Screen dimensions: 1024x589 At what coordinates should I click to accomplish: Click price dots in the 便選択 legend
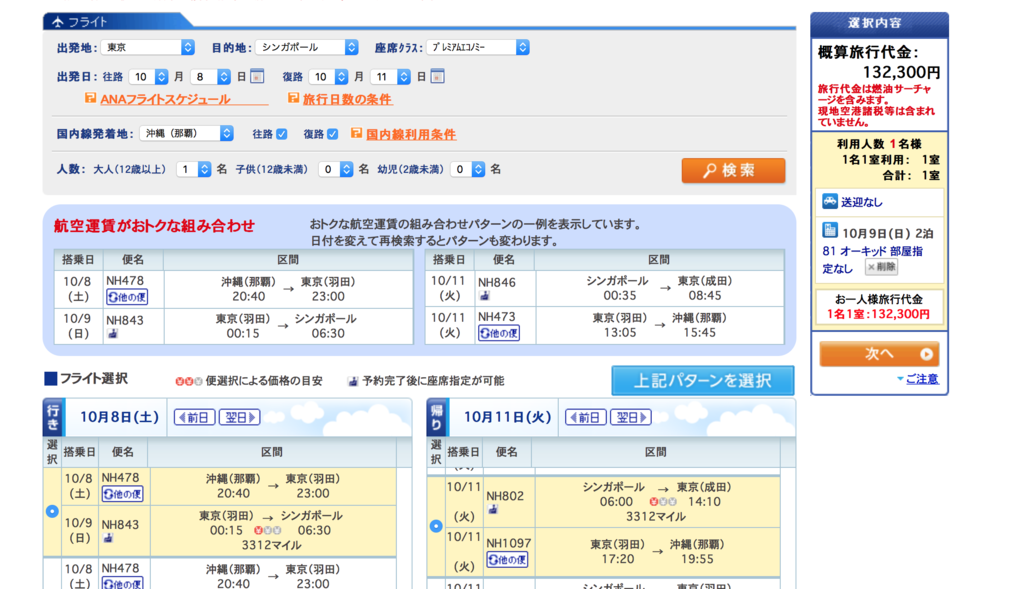(189, 381)
